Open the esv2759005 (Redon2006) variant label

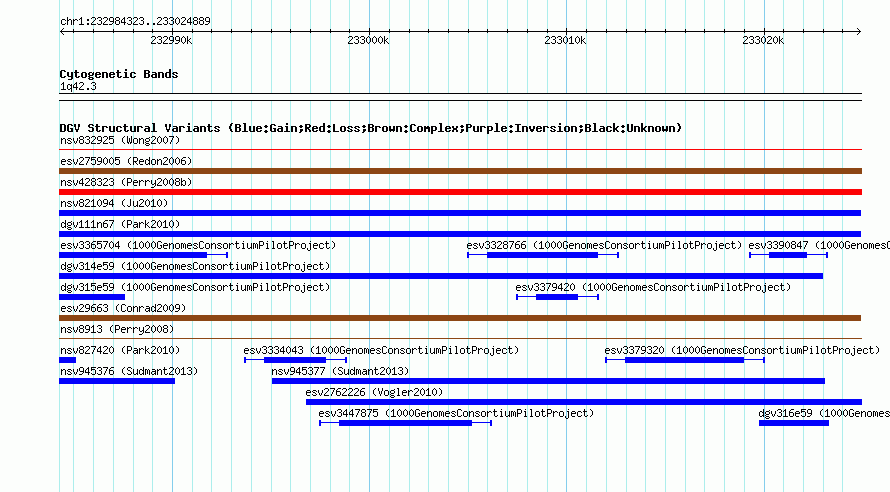tap(126, 161)
